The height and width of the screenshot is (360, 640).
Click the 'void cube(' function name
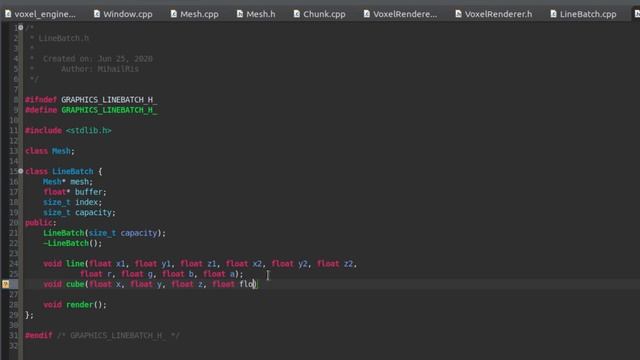(x=75, y=284)
